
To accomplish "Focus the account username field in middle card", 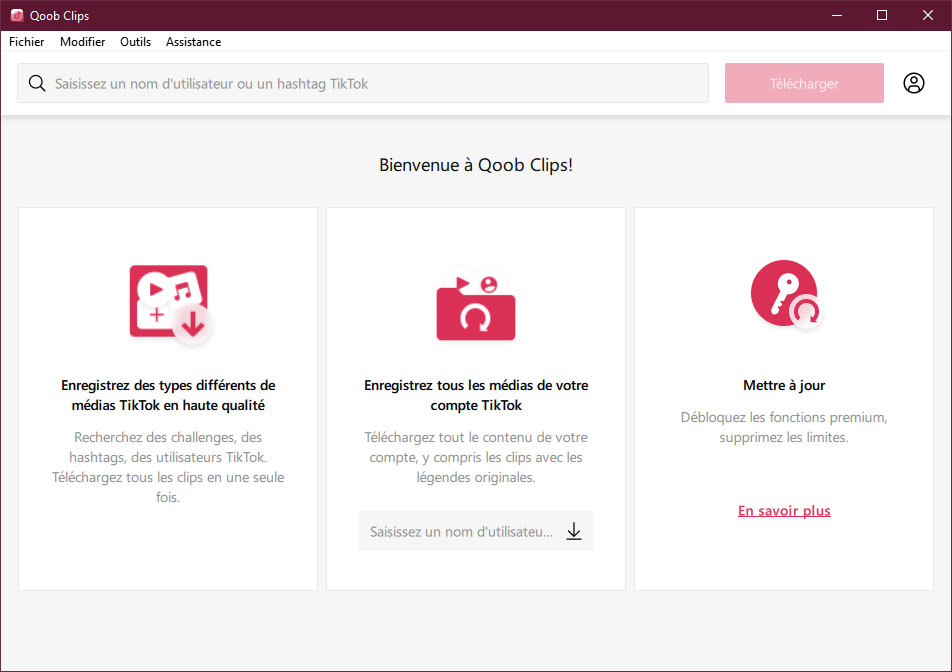I will [x=476, y=531].
